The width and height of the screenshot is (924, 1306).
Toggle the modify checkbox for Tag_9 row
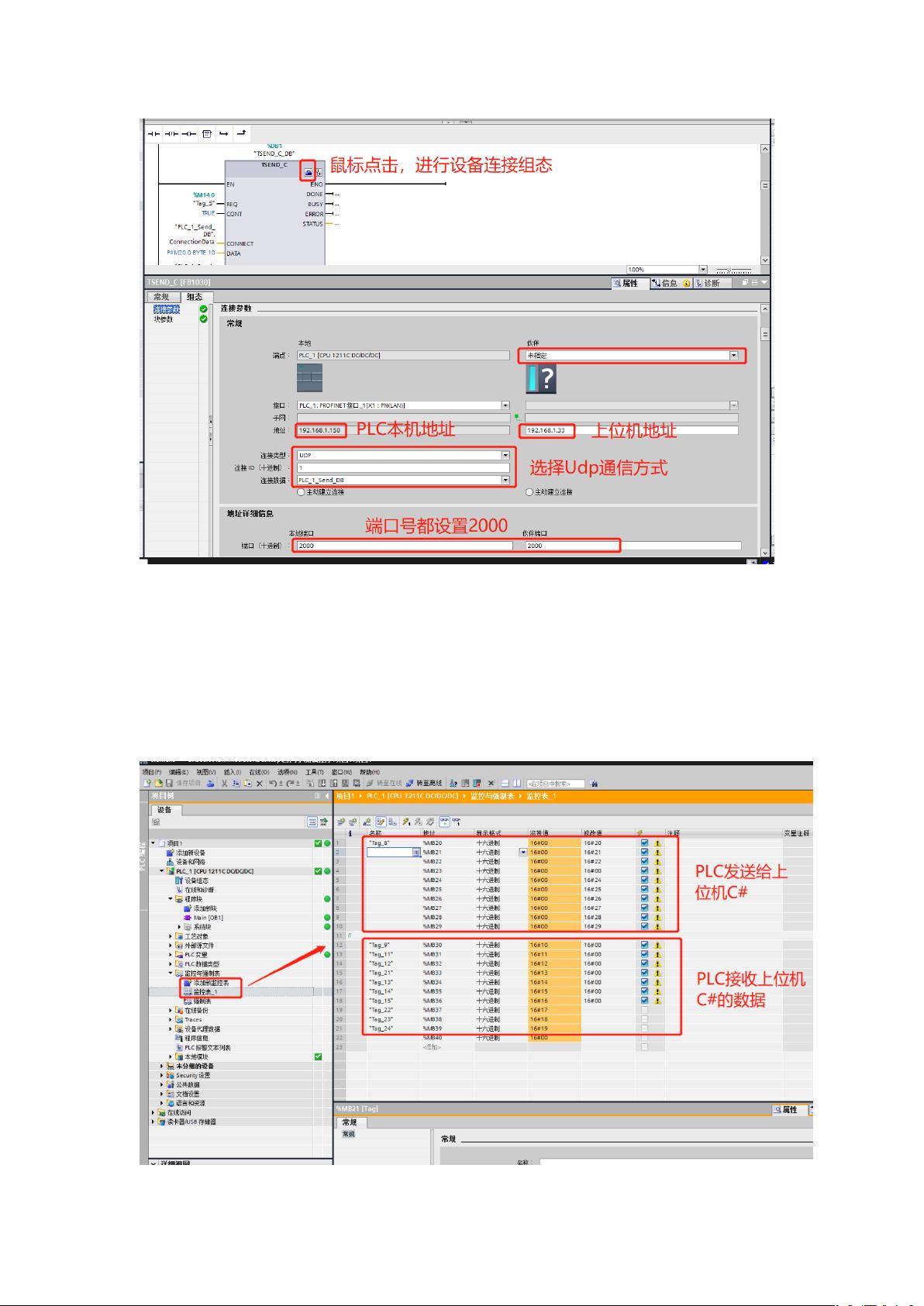pos(644,945)
